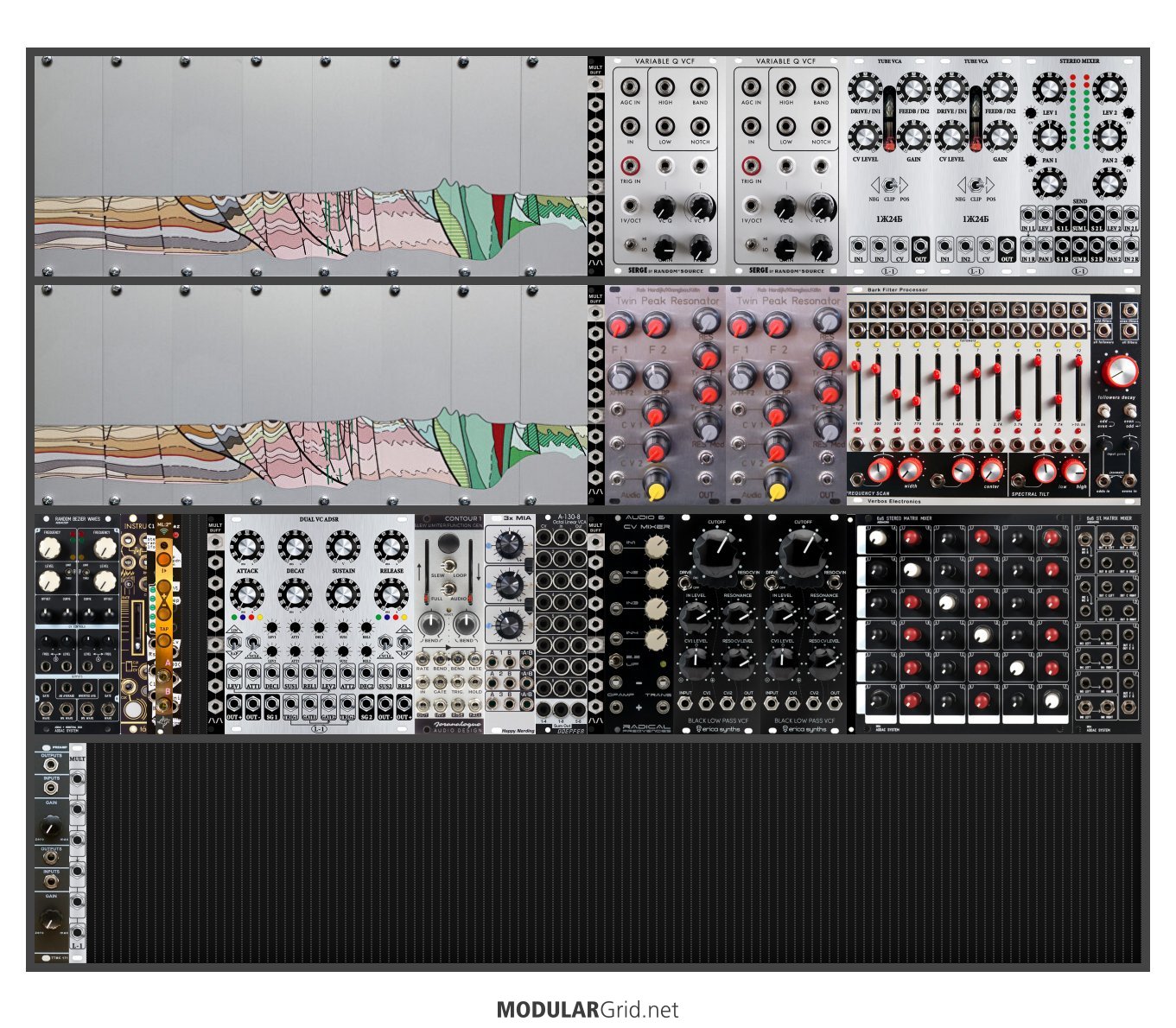1176x1028 pixels.
Task: Flip the FULL/AUDIO switch on Contour 1
Action: point(449,587)
